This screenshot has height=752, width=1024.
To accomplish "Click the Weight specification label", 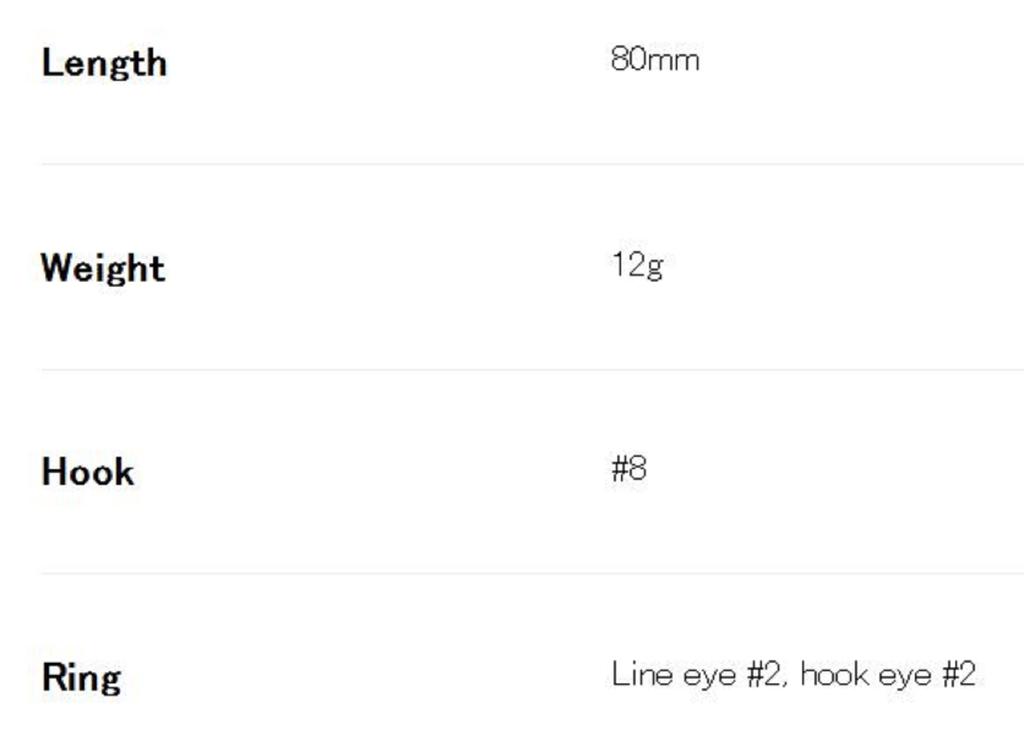I will [x=103, y=268].
